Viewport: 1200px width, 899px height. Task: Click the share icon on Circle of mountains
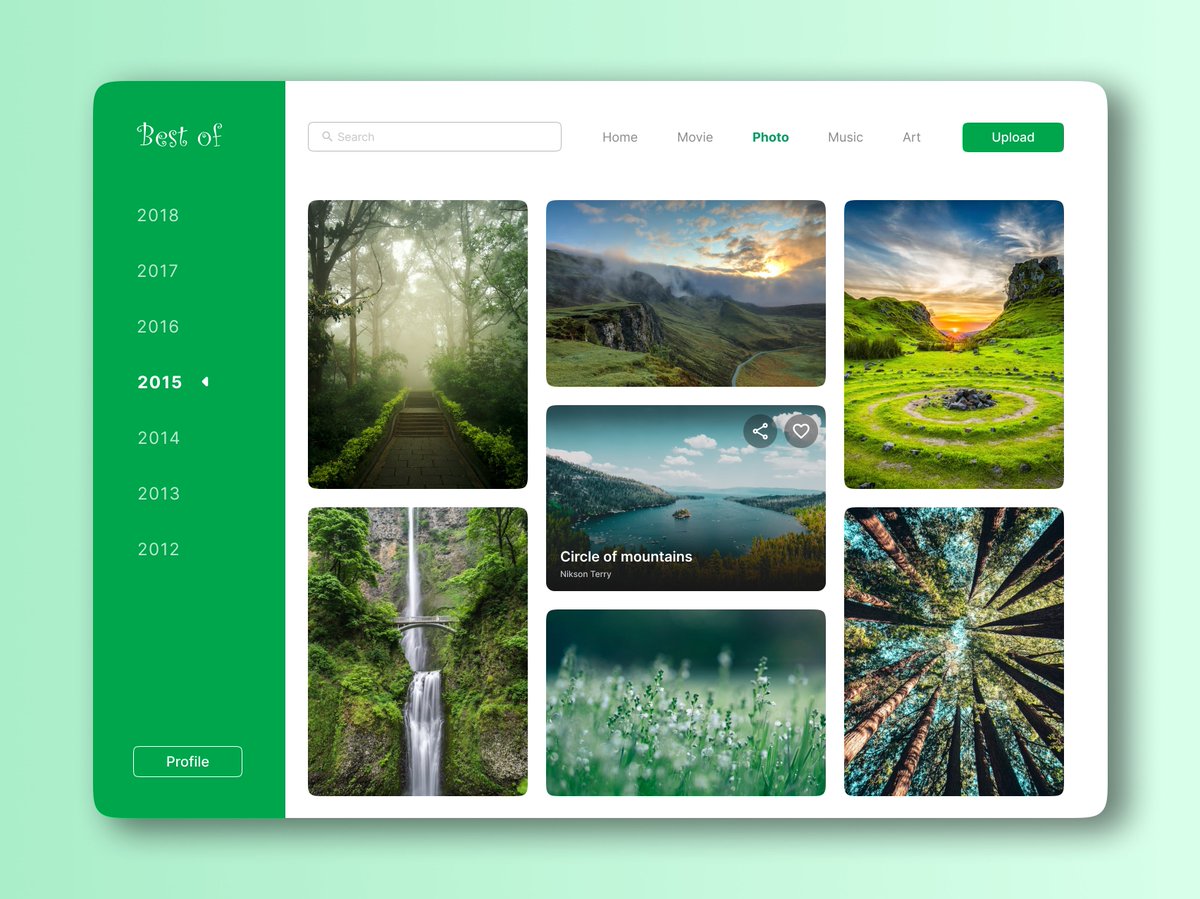point(760,431)
